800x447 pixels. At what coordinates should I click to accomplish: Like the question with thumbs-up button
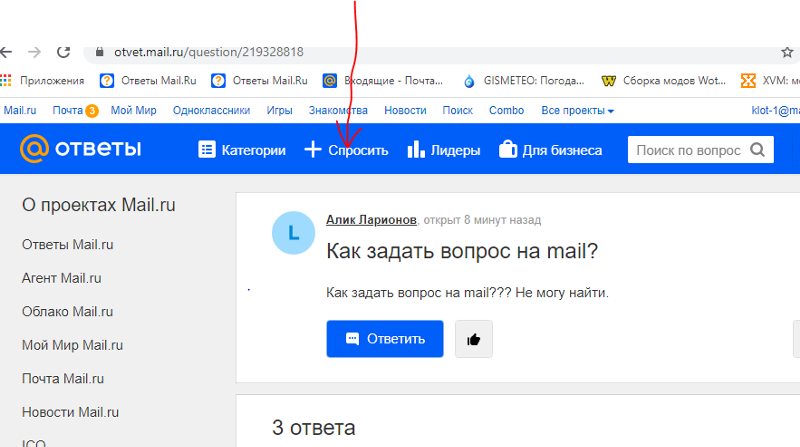(474, 339)
